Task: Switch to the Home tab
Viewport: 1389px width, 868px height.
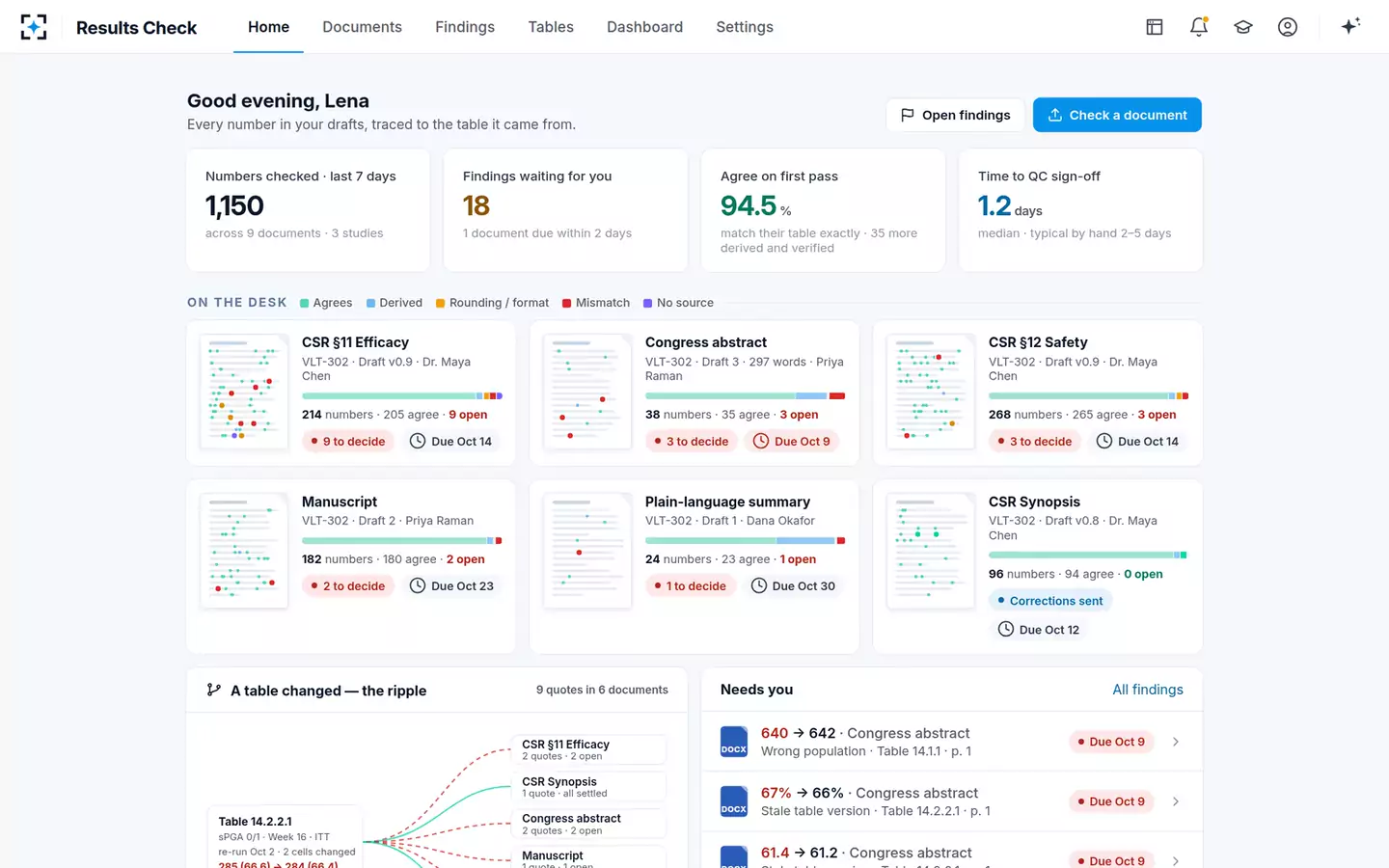Action: click(x=268, y=27)
